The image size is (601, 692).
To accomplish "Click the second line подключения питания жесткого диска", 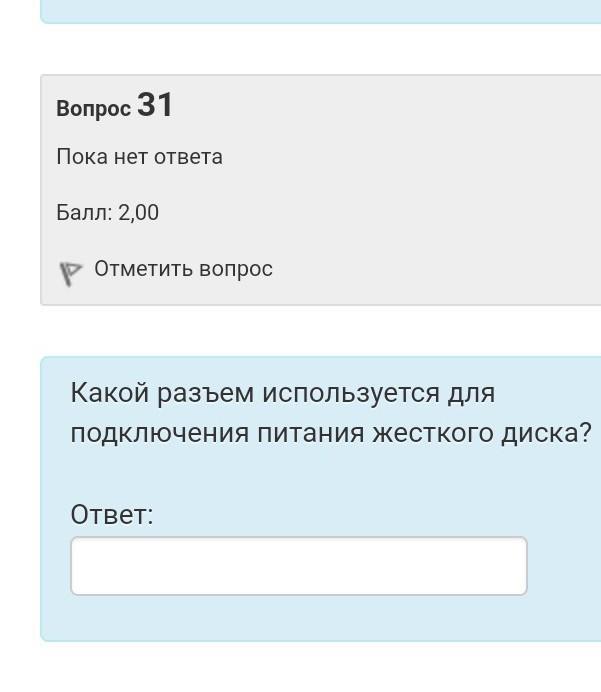I will click(x=330, y=434).
